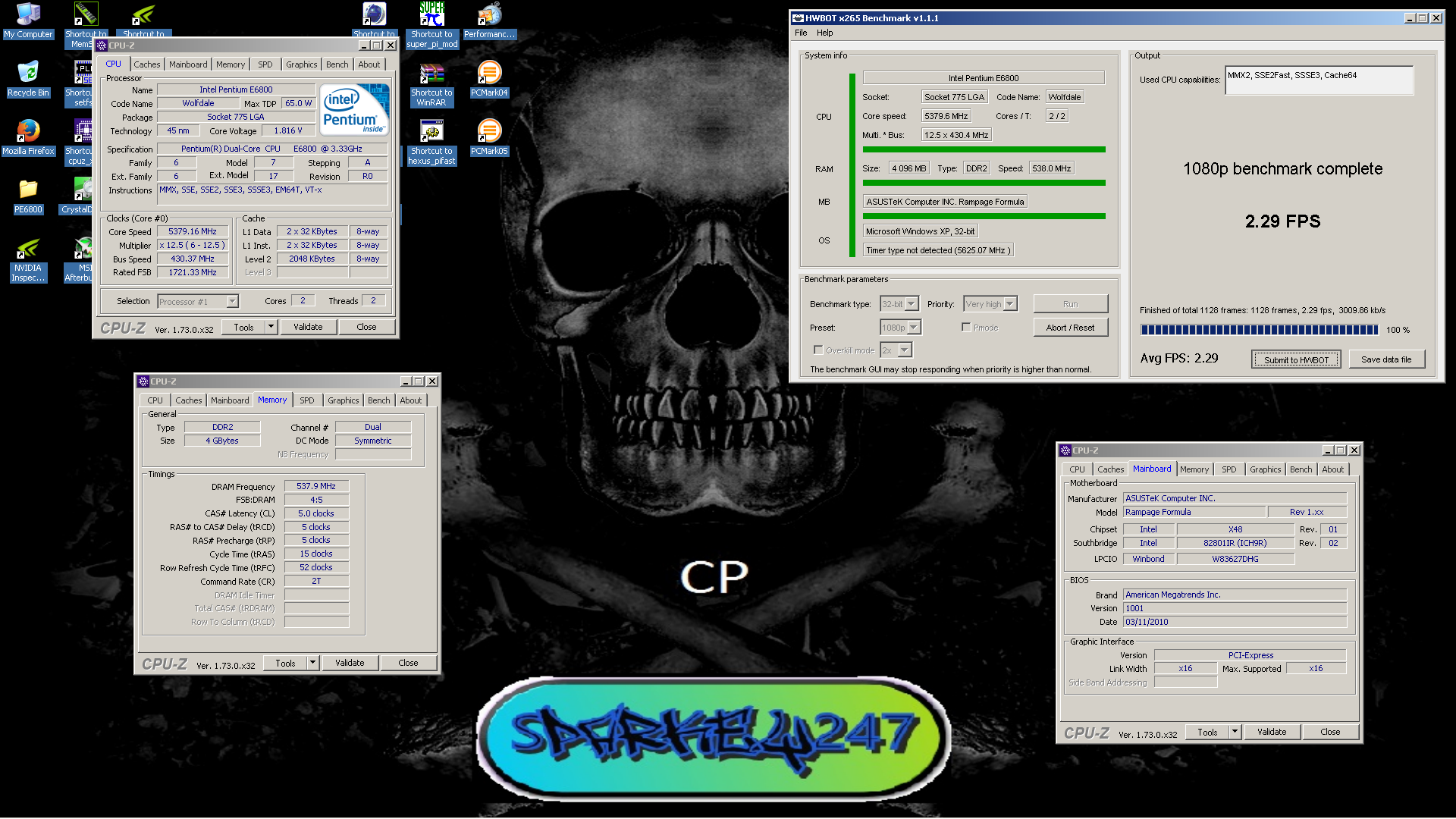1456x819 pixels.
Task: Open the PE6800 folder
Action: [28, 196]
